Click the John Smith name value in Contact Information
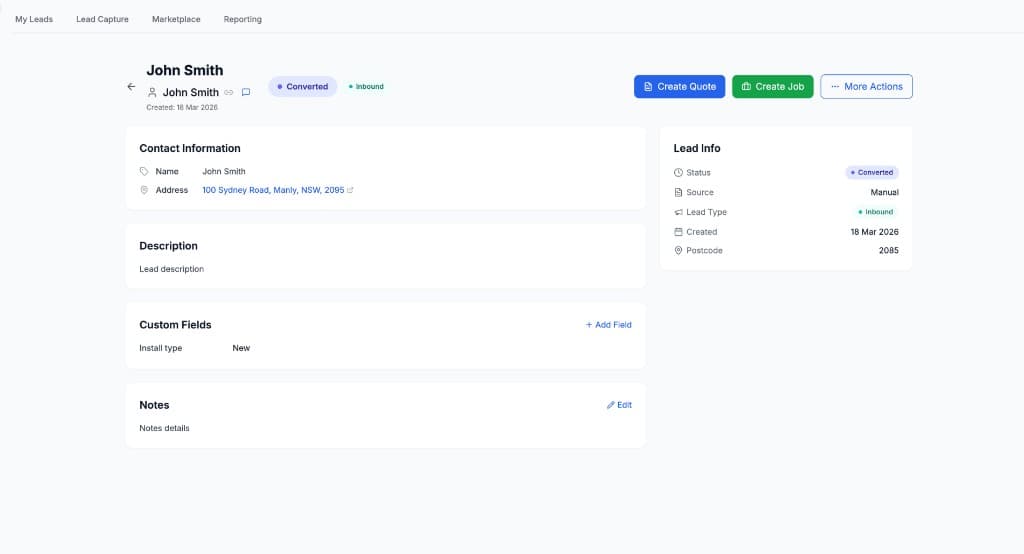This screenshot has width=1024, height=554. (x=224, y=171)
